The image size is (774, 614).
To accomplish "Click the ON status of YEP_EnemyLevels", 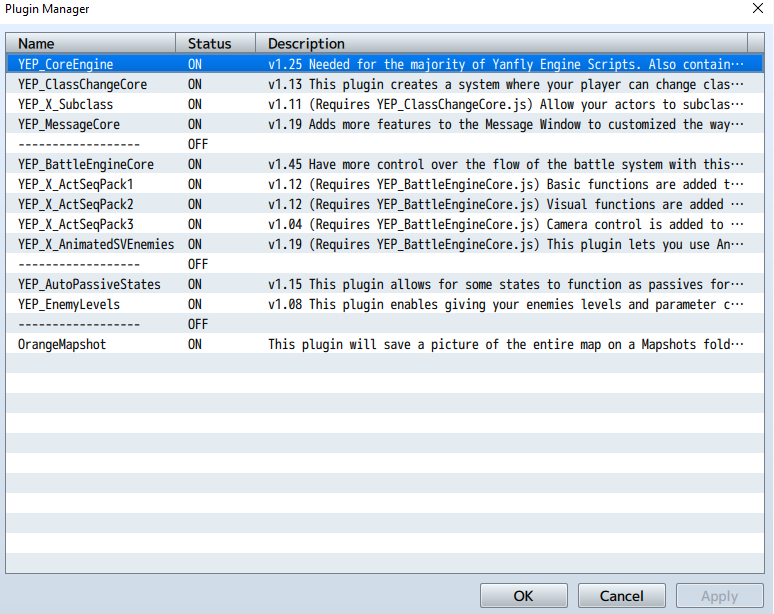I will click(x=195, y=305).
